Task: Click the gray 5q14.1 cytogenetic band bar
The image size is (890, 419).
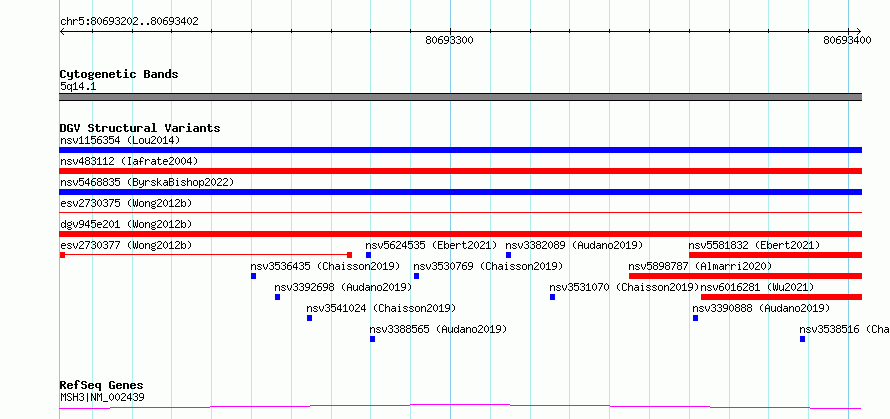Action: [x=460, y=97]
